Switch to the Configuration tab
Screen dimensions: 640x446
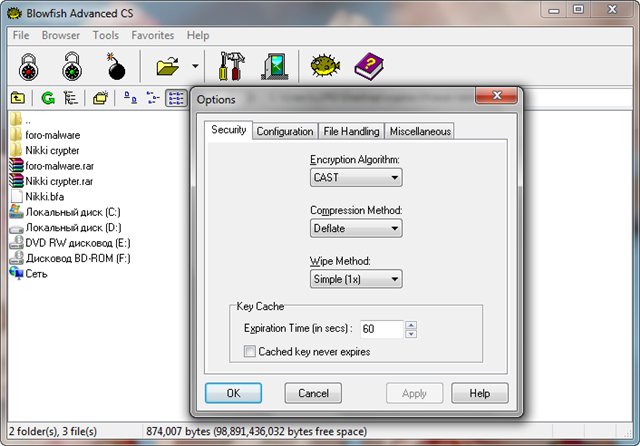[x=285, y=131]
